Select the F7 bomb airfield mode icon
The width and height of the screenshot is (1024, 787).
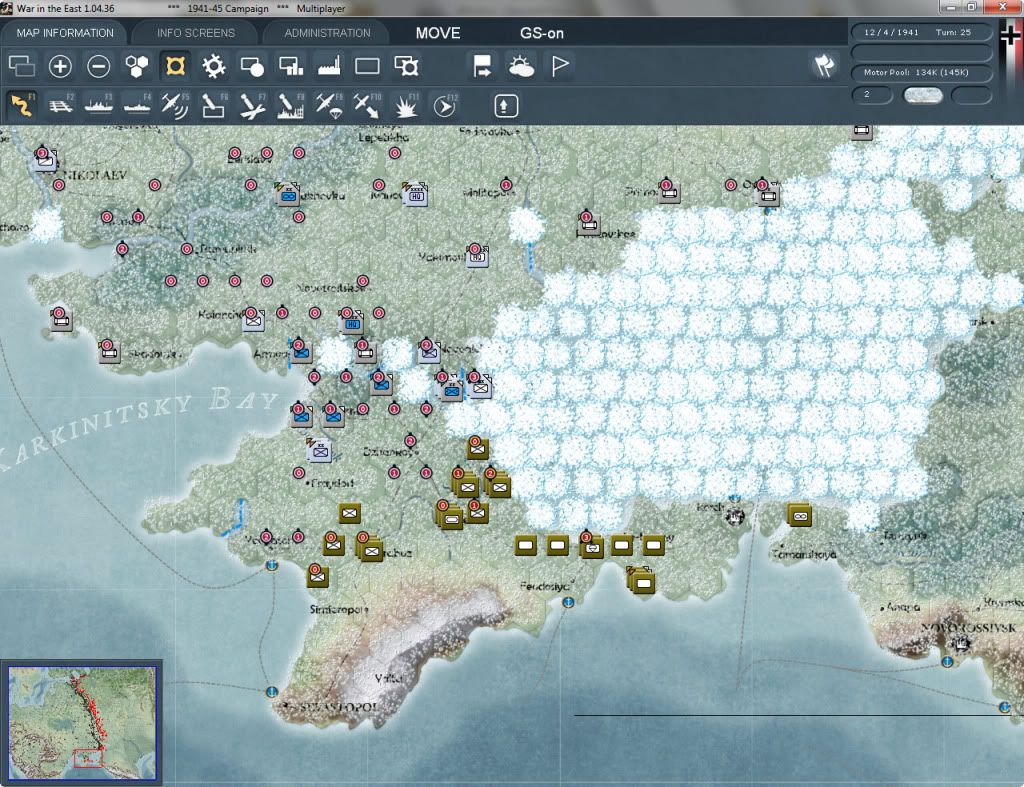coord(252,105)
